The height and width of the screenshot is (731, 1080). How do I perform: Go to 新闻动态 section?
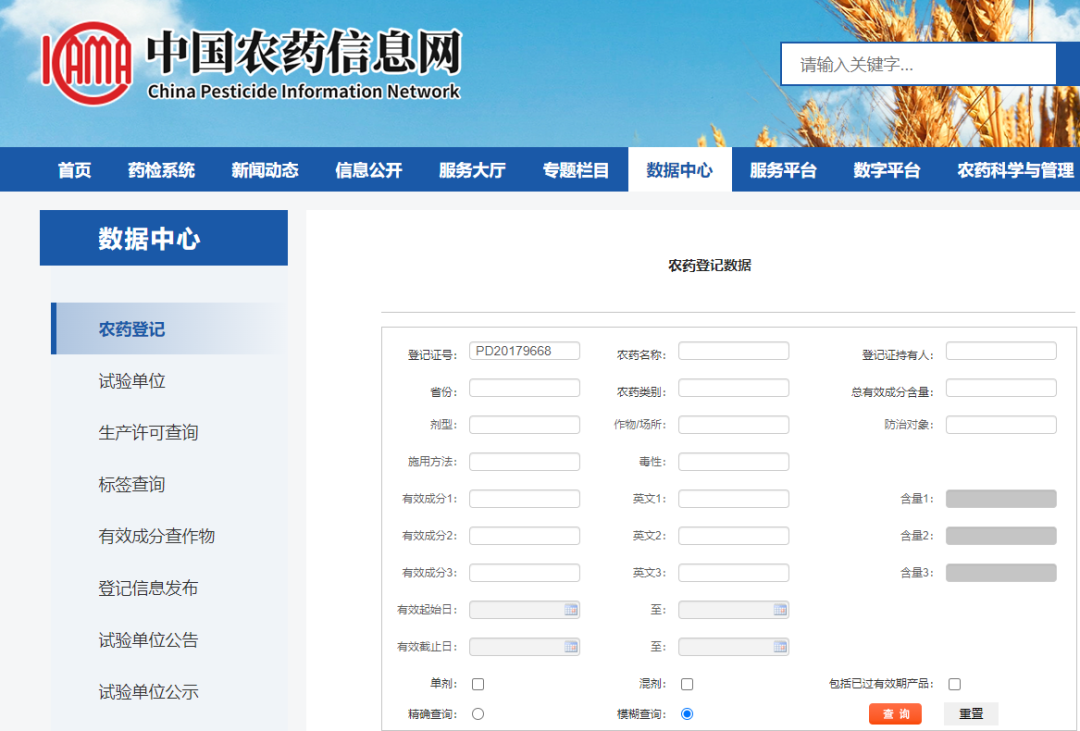pos(264,169)
